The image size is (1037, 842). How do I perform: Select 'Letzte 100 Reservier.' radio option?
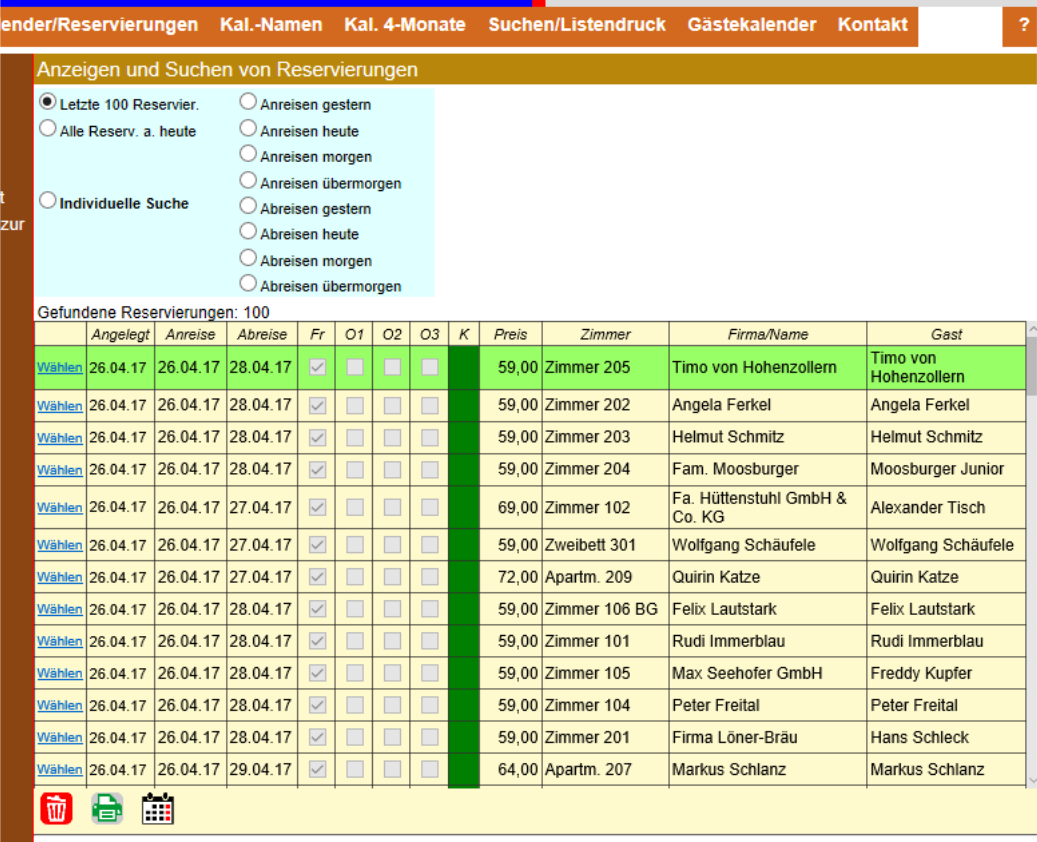click(47, 103)
